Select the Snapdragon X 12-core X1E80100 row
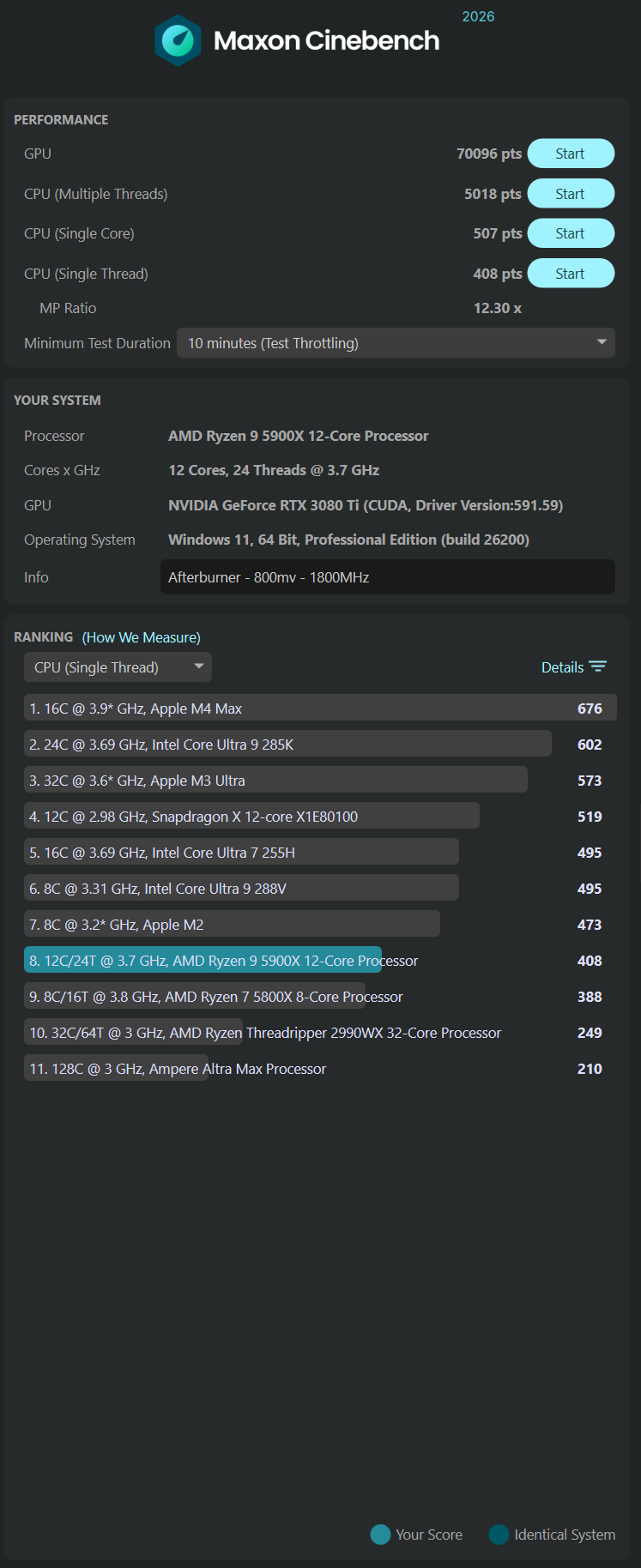 tap(320, 817)
